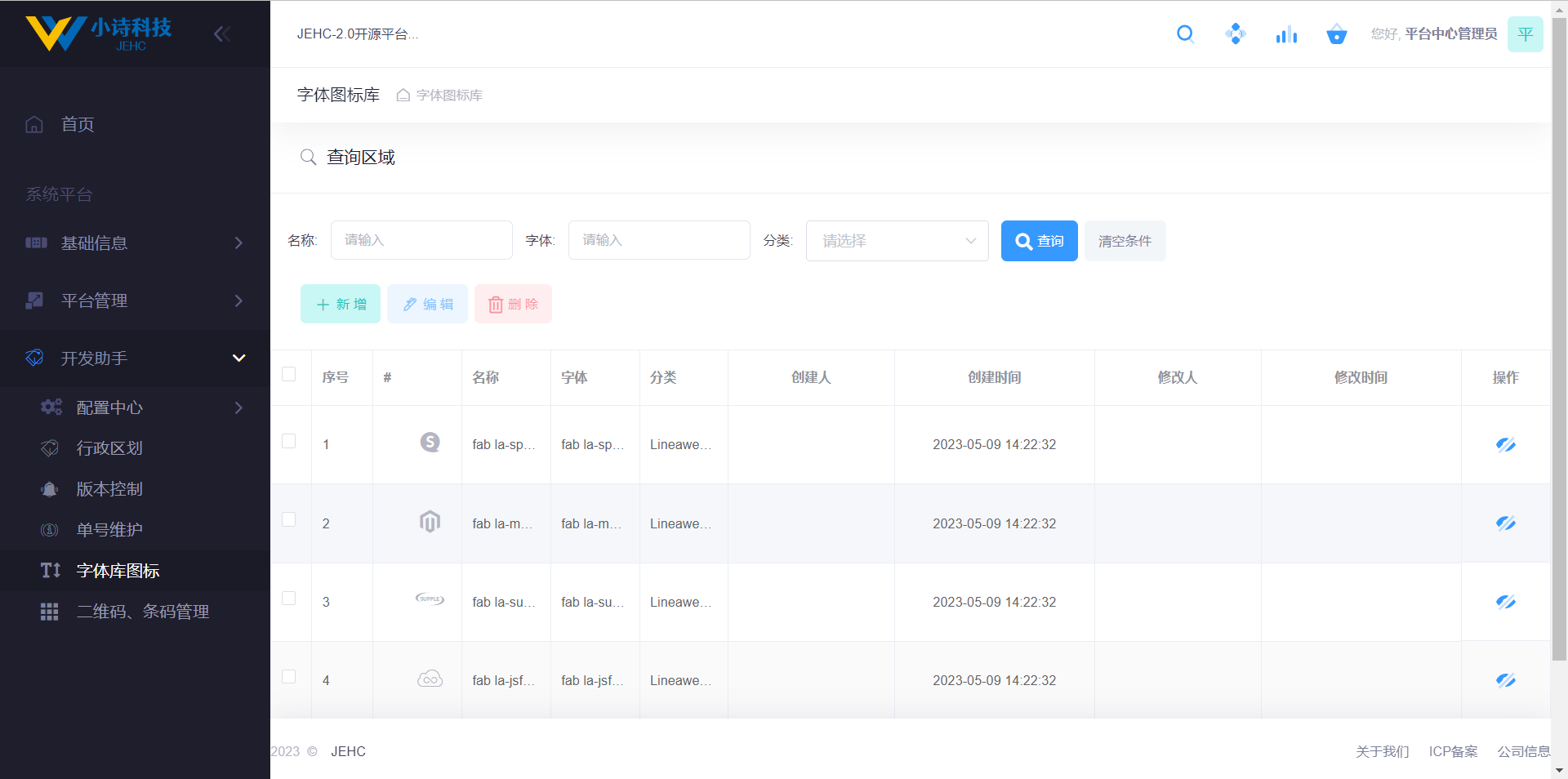Viewport: 1568px width, 779px height.
Task: Select 二维码、条码管理 menu item
Action: (x=143, y=612)
